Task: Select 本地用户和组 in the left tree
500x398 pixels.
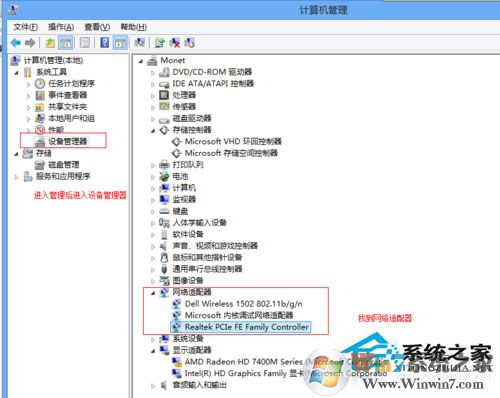Action: [x=72, y=118]
